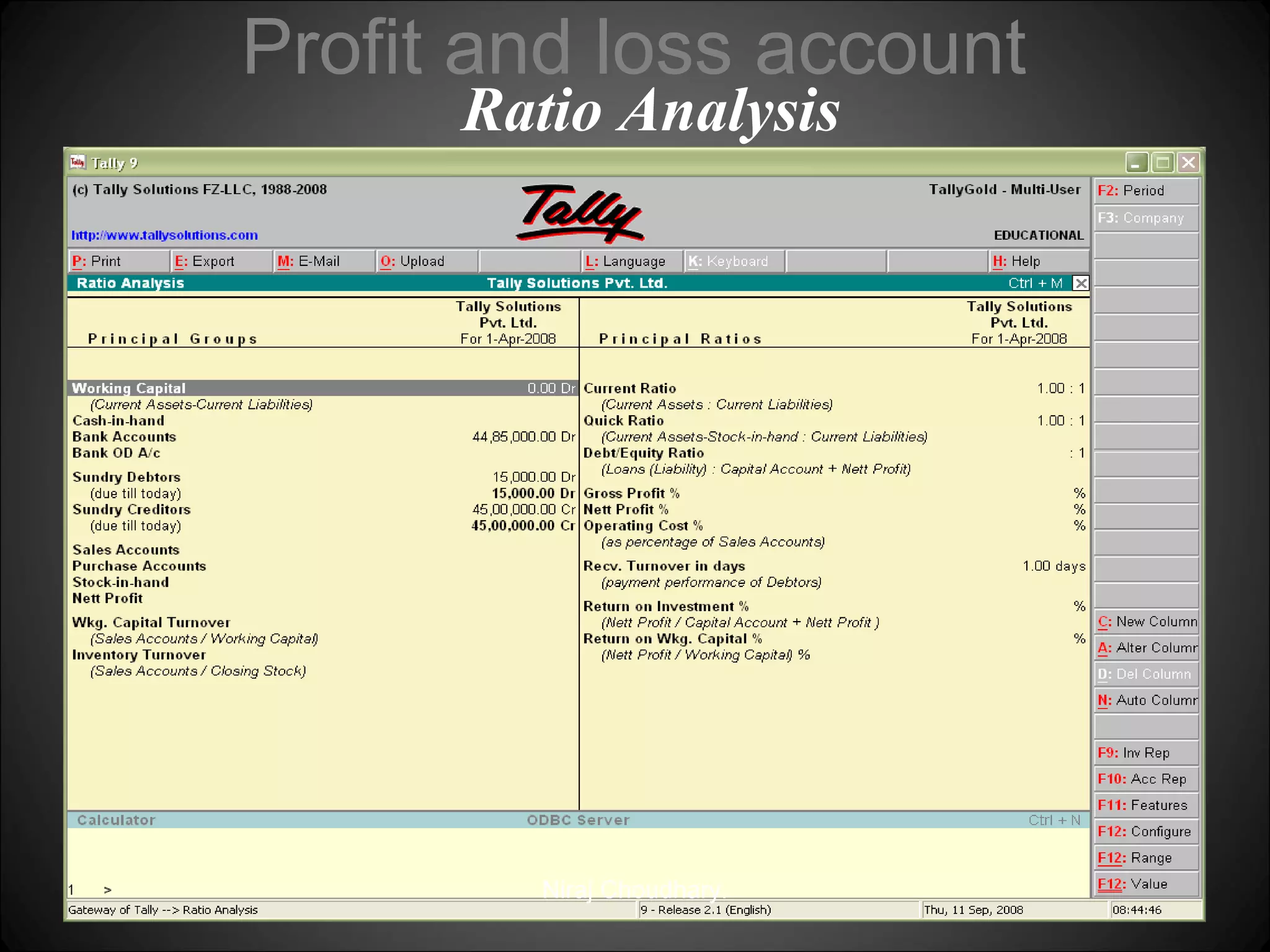Click the Keyboard button

pos(734,261)
